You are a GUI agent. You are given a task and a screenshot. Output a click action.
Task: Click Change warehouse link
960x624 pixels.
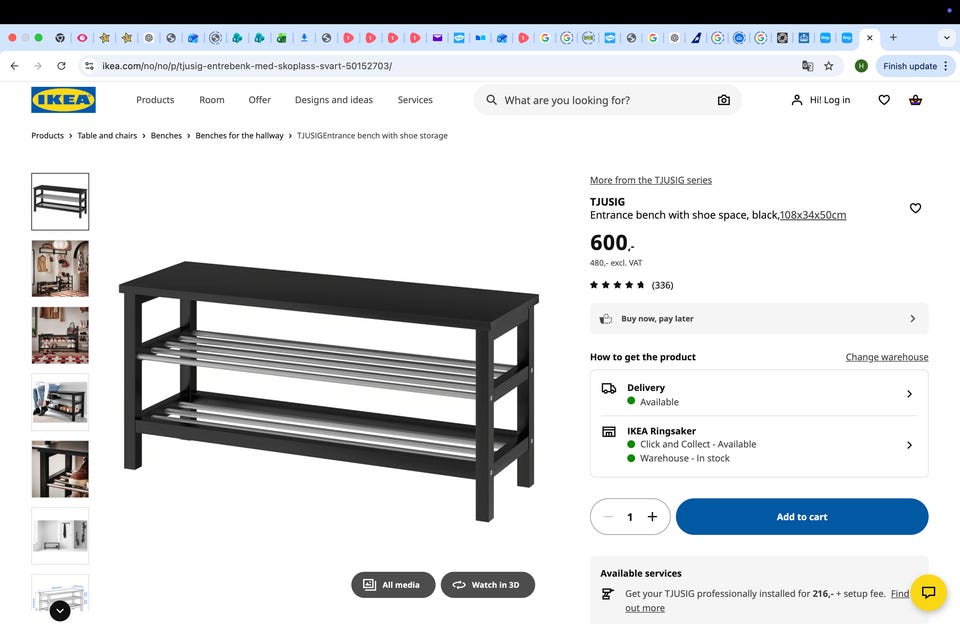(x=887, y=357)
